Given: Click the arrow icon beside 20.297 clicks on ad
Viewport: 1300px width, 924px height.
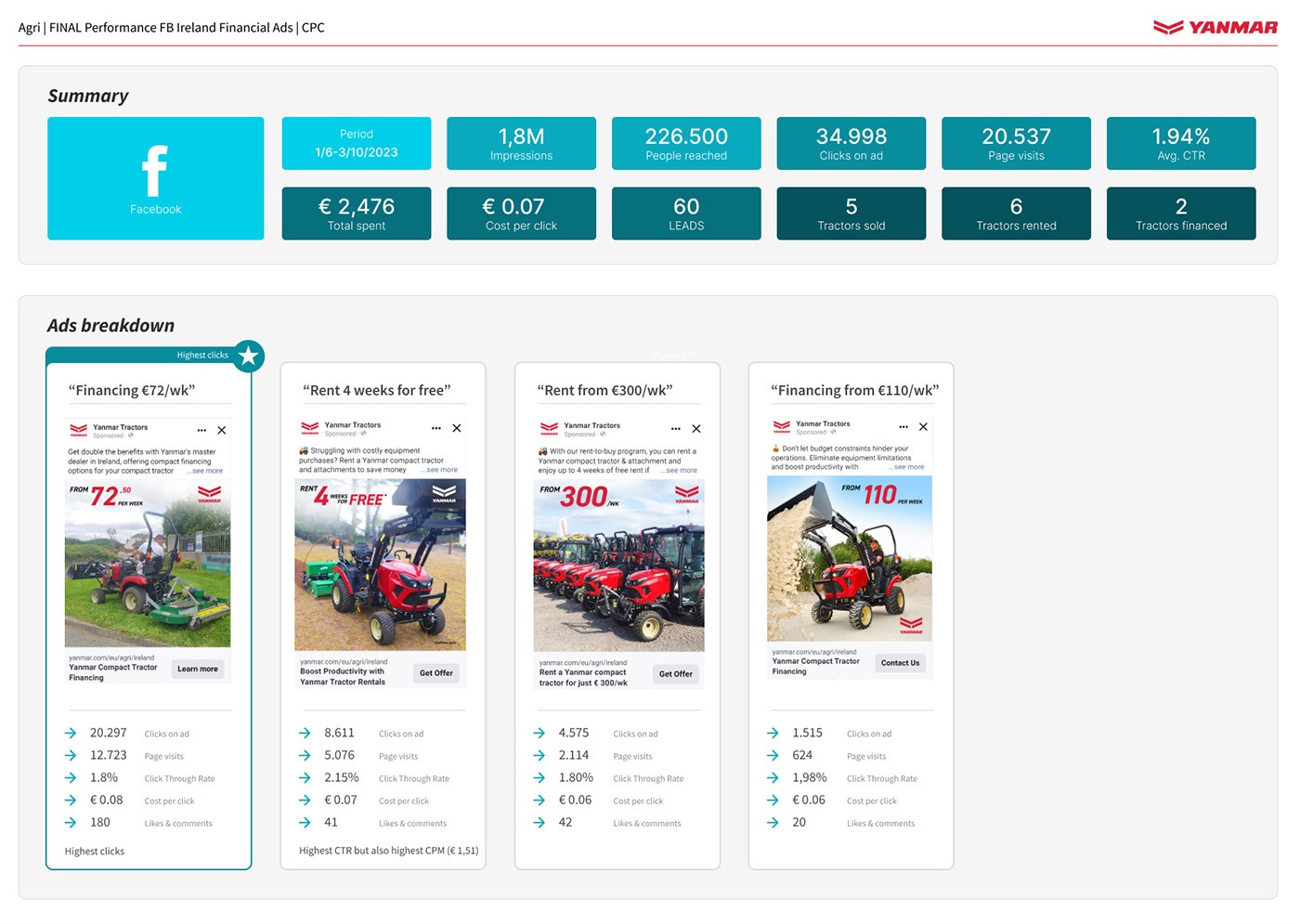Looking at the screenshot, I should 71,734.
